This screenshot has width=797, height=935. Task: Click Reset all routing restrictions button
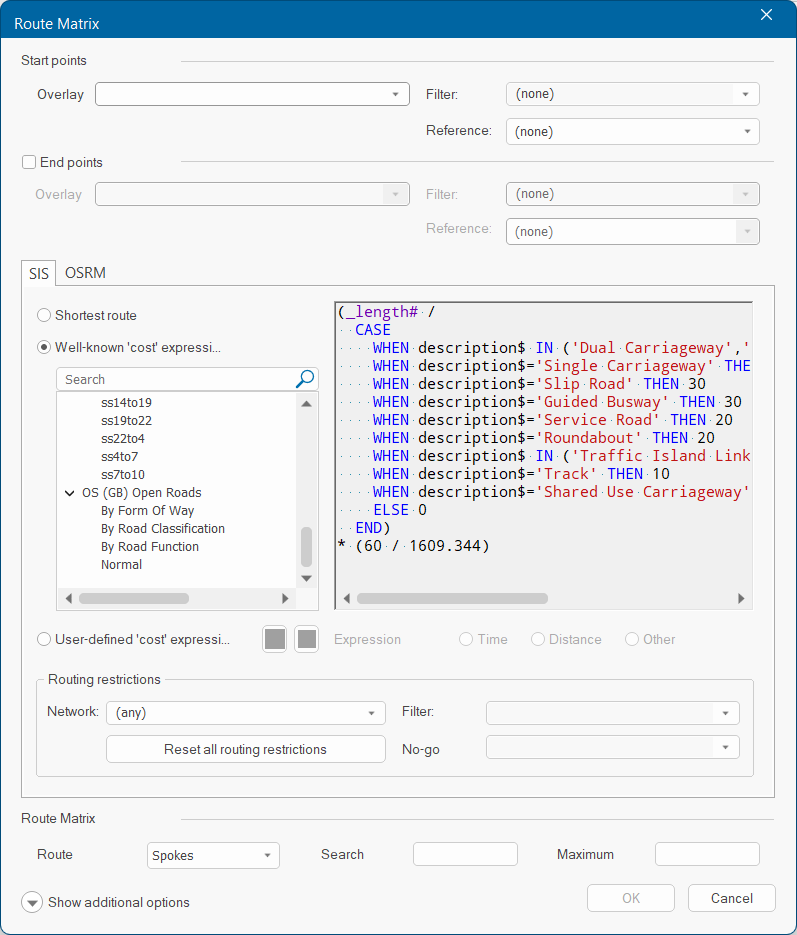coord(246,749)
